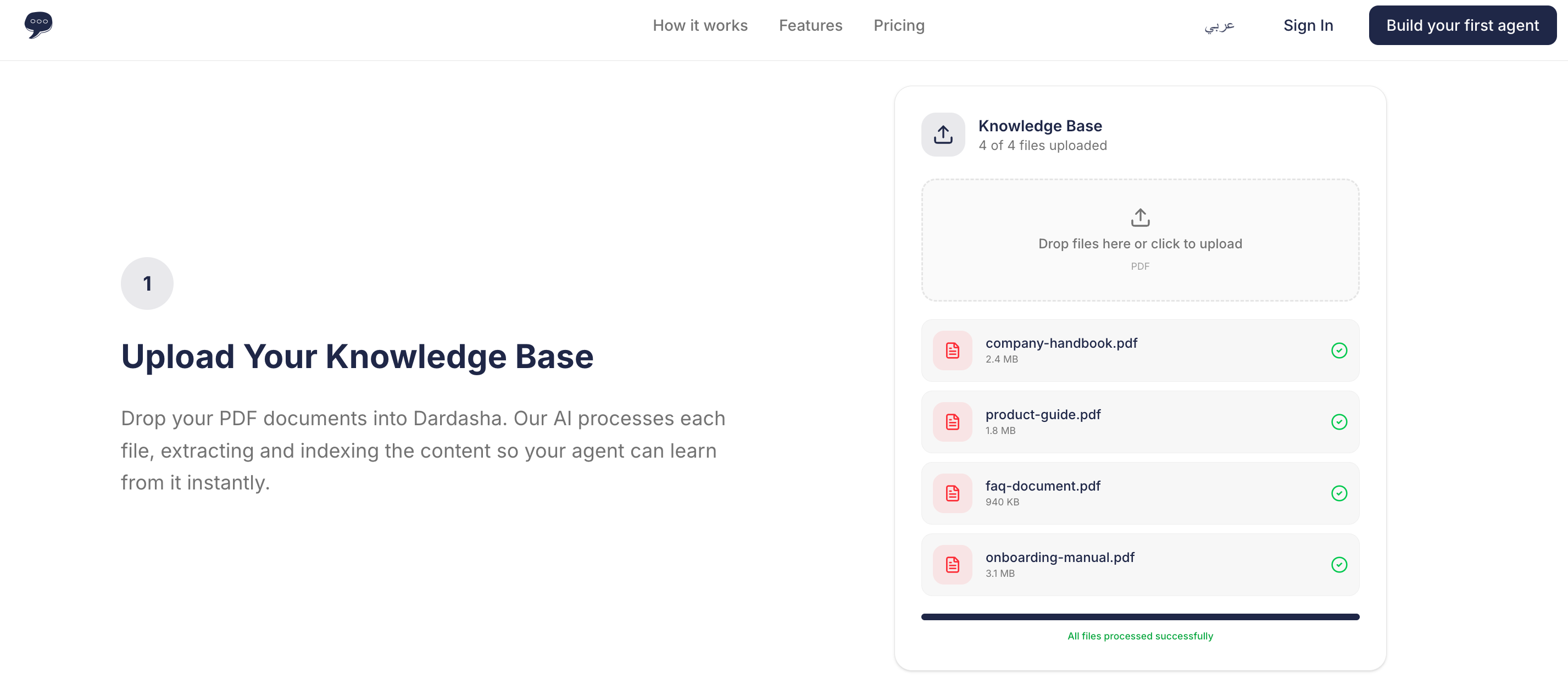Click green checkmark beside onboarding-manual.pdf
The image size is (1568, 690).
tap(1338, 565)
